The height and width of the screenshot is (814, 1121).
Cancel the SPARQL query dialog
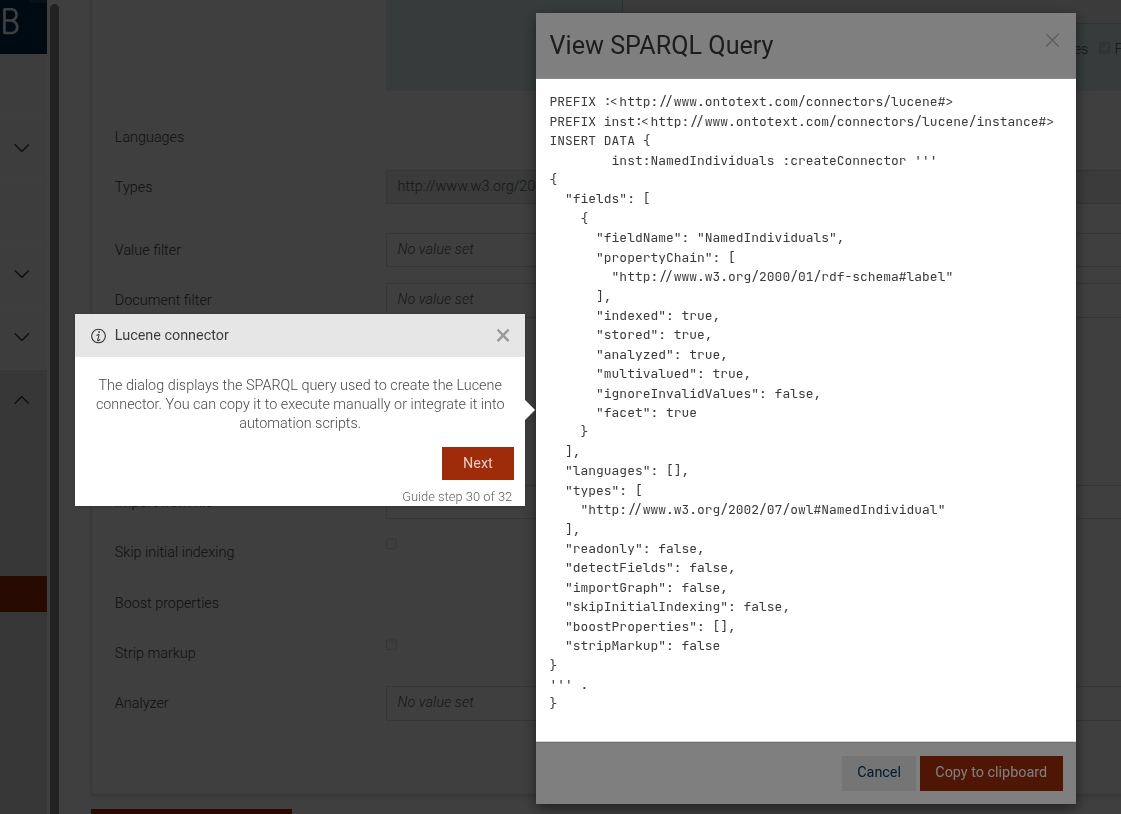click(878, 772)
